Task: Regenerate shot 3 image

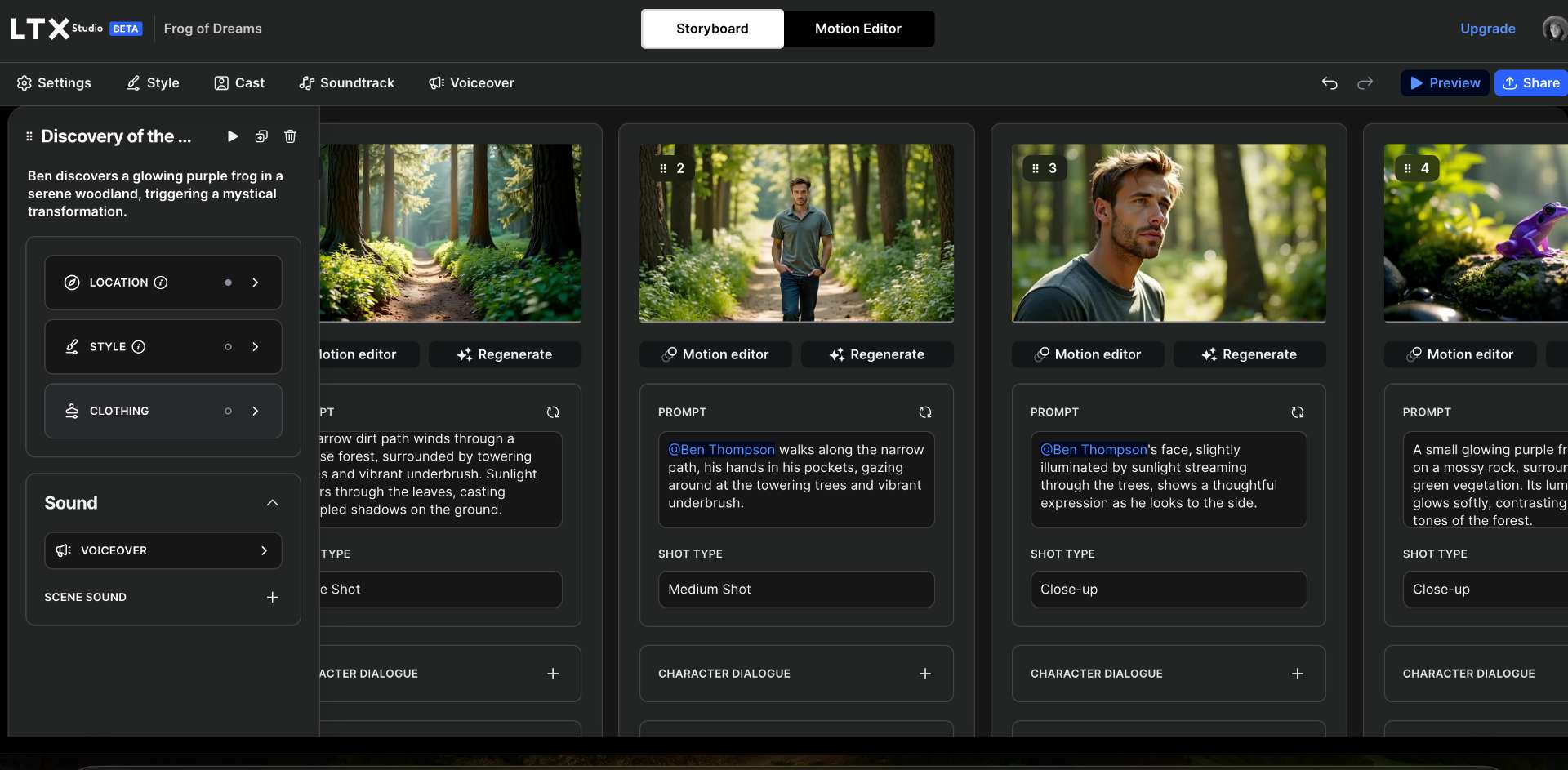Action: coord(1249,354)
